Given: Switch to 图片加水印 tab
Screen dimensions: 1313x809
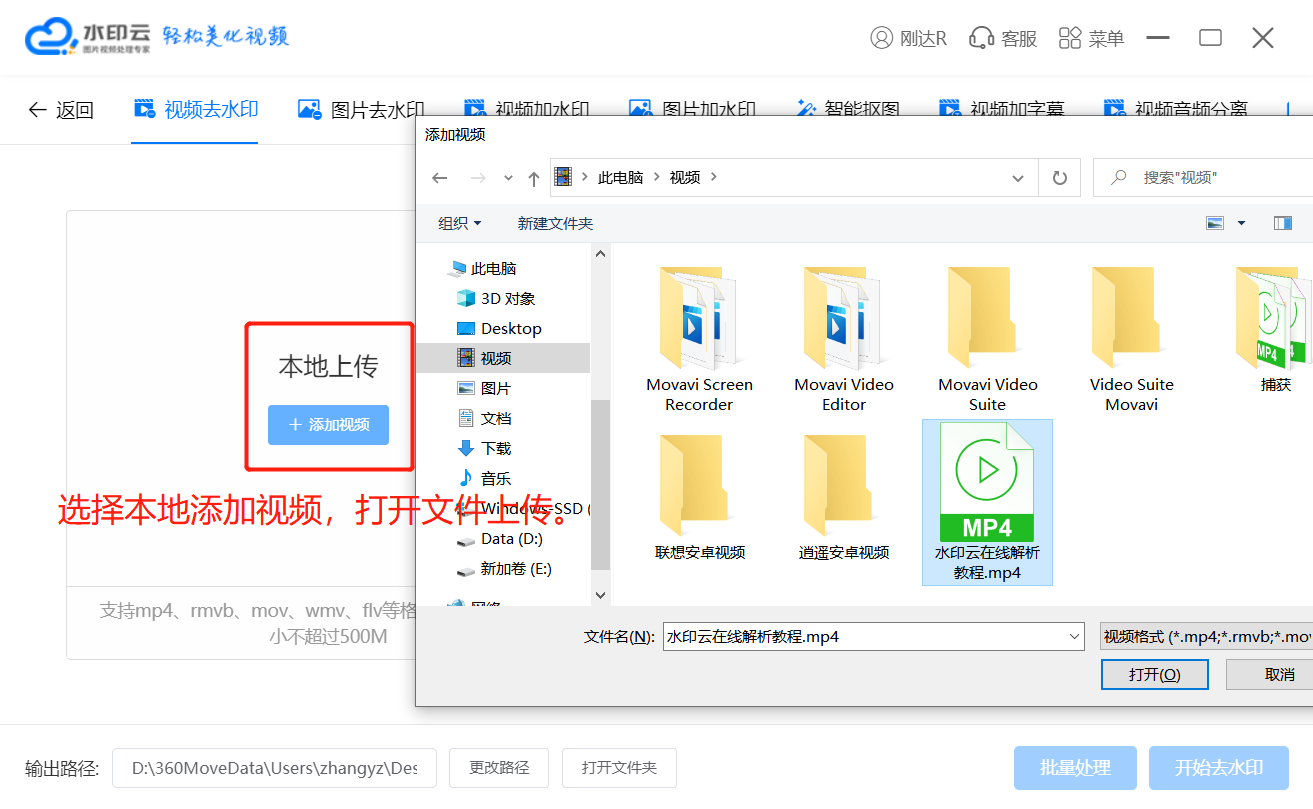Looking at the screenshot, I should (691, 110).
